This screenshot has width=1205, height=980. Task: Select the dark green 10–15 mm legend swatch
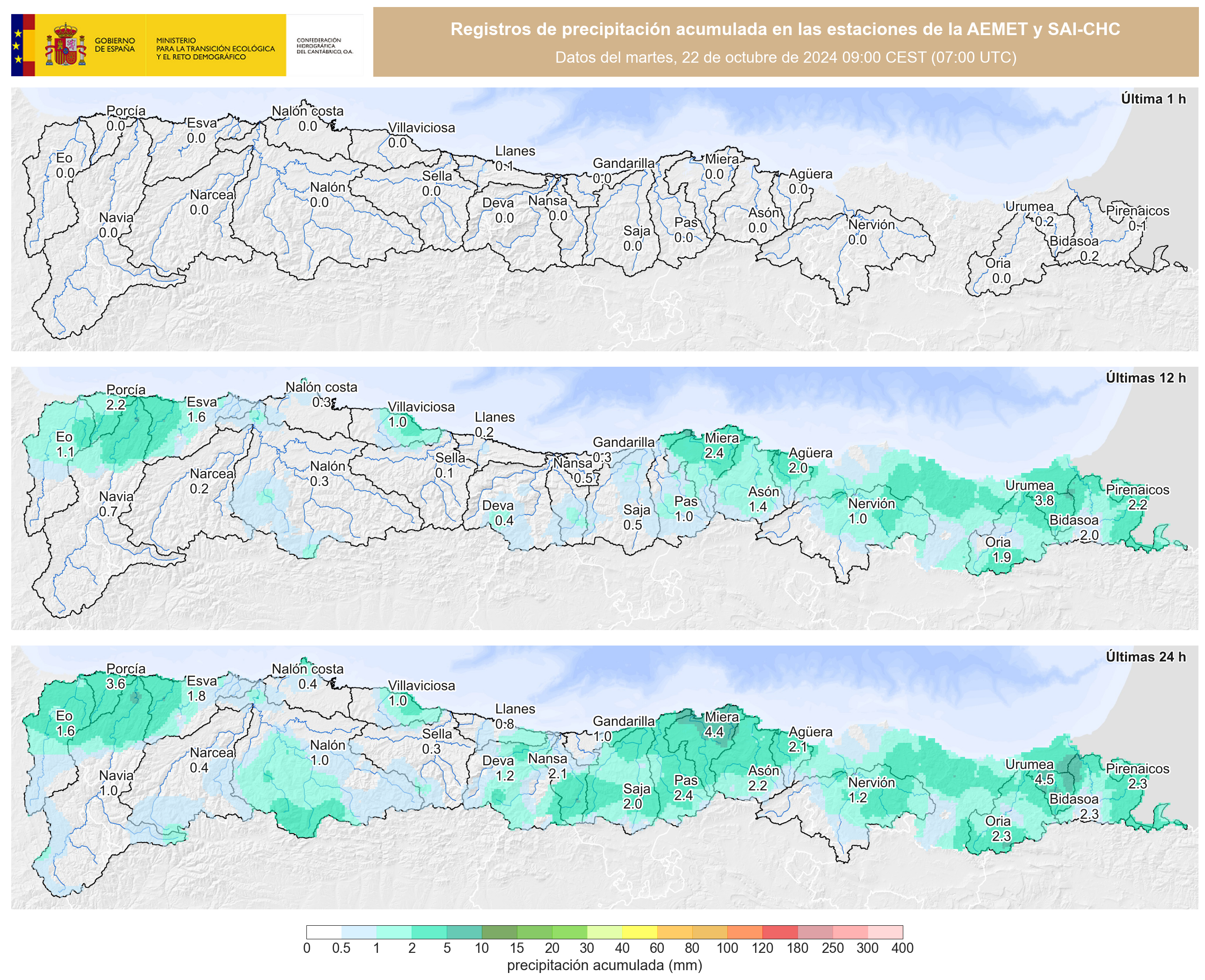click(500, 932)
